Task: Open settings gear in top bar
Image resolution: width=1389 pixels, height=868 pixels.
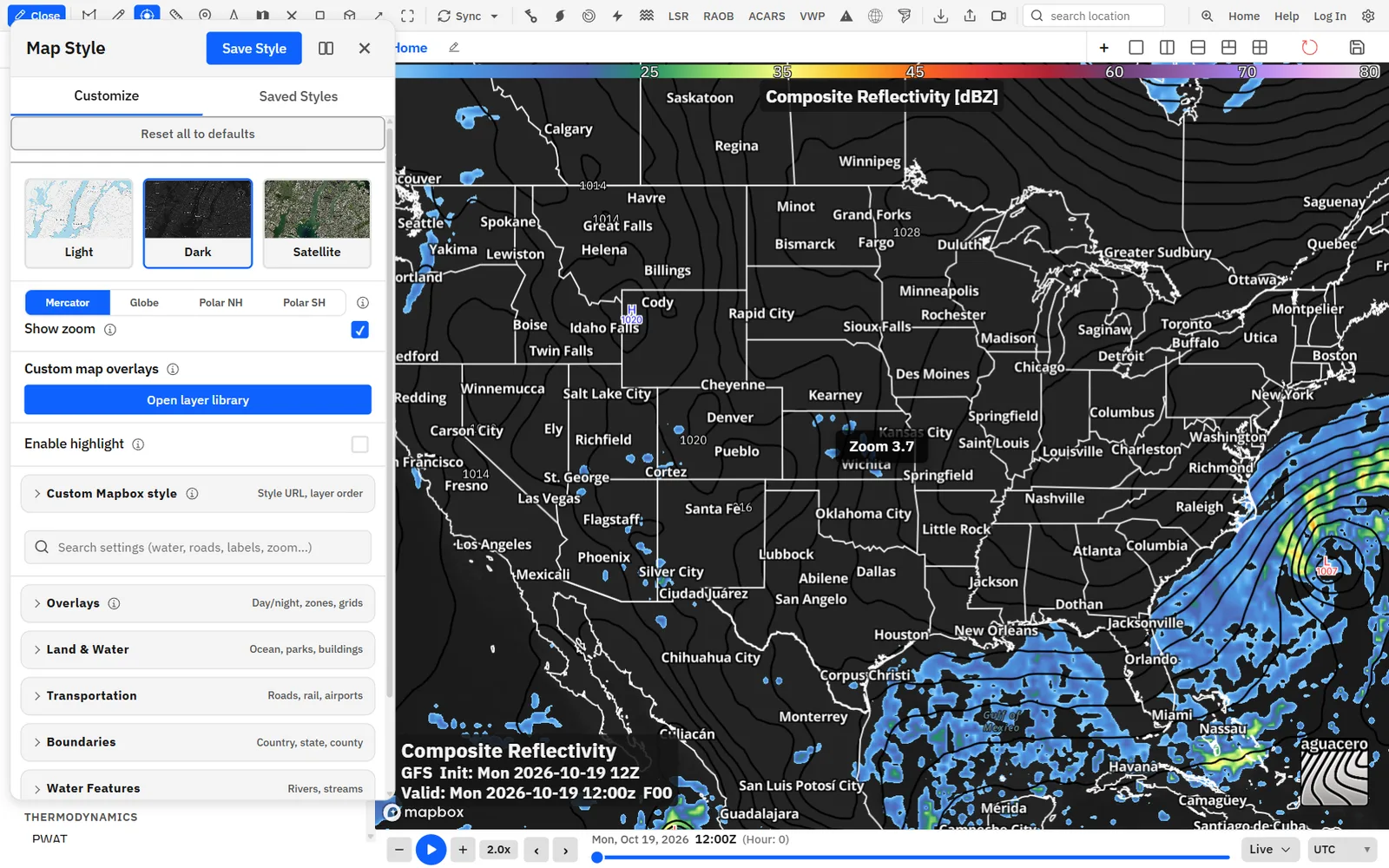Action: [x=1368, y=16]
